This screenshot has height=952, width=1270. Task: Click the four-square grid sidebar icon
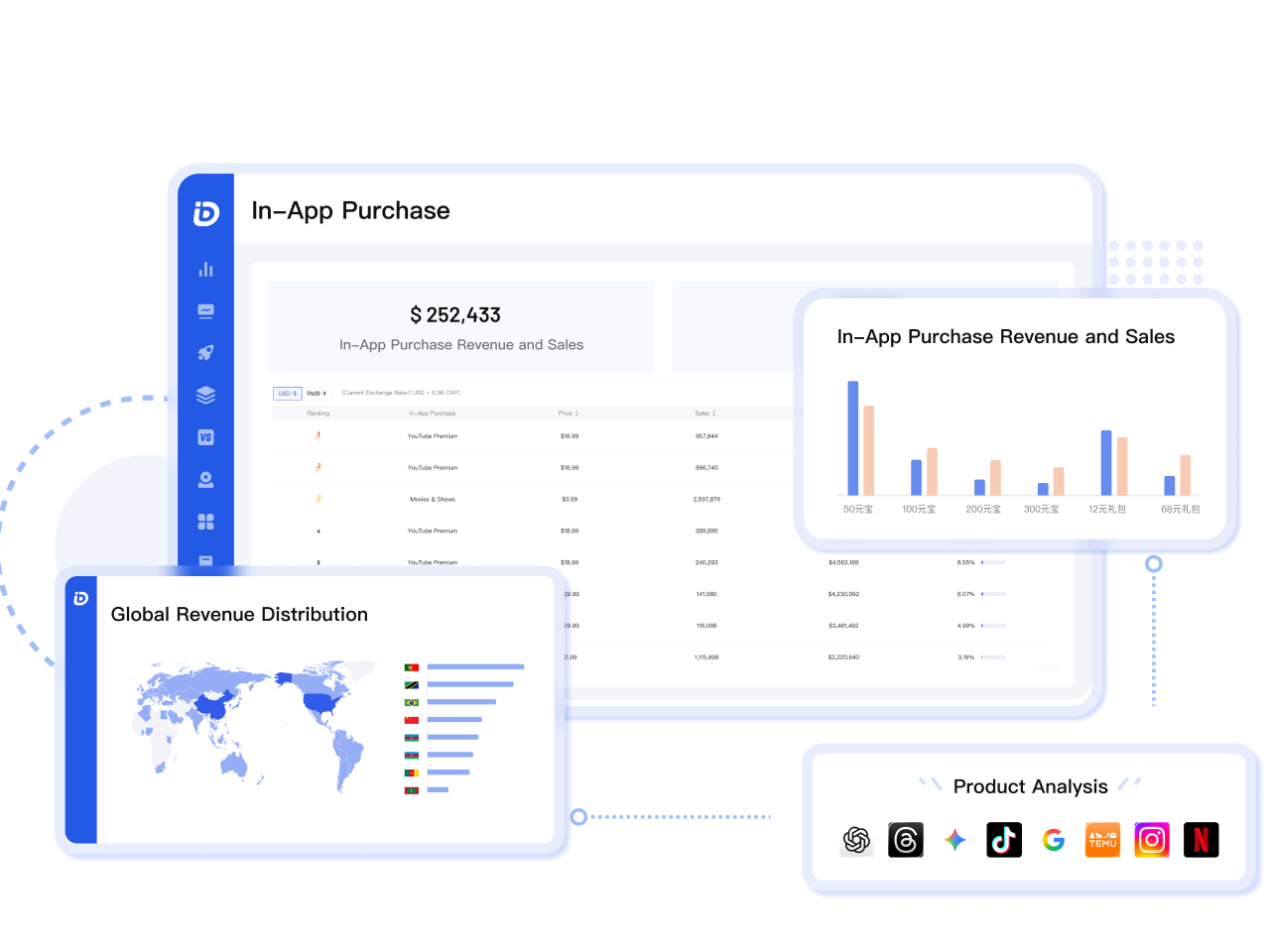205,522
